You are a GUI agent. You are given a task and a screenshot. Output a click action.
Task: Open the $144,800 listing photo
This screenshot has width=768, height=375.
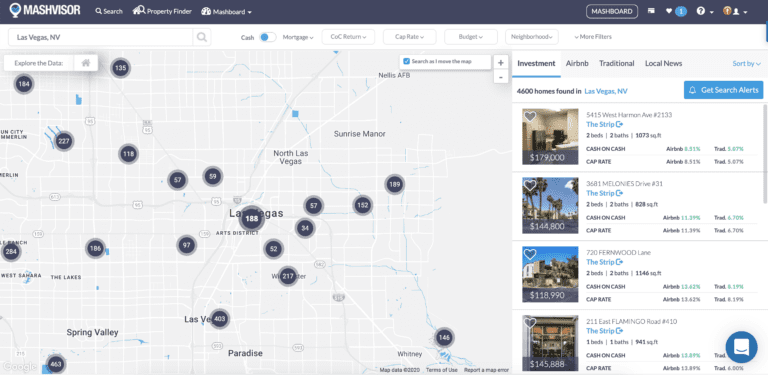coord(551,206)
